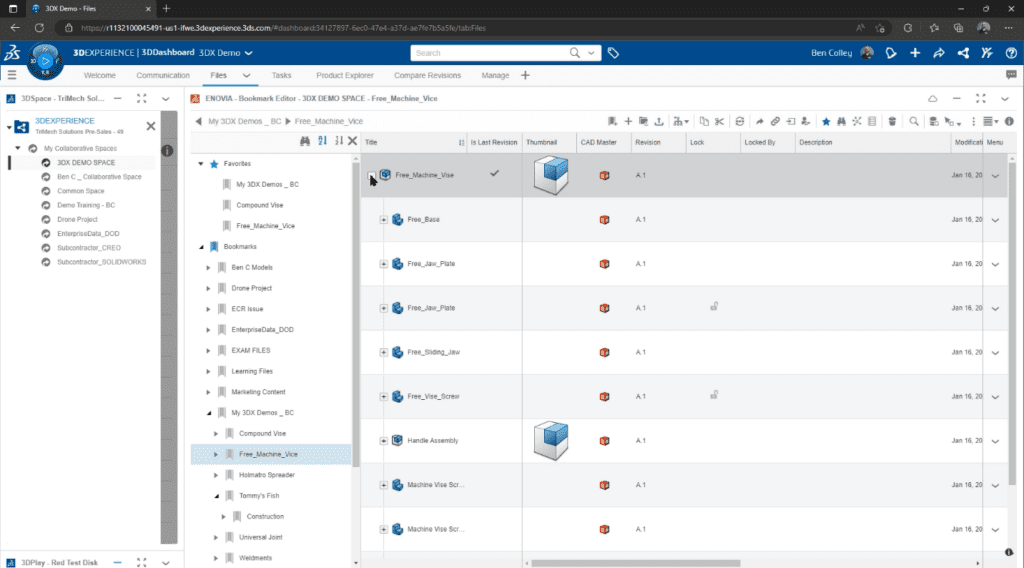
Task: Click the Share arrow icon in top bar
Action: (938, 53)
